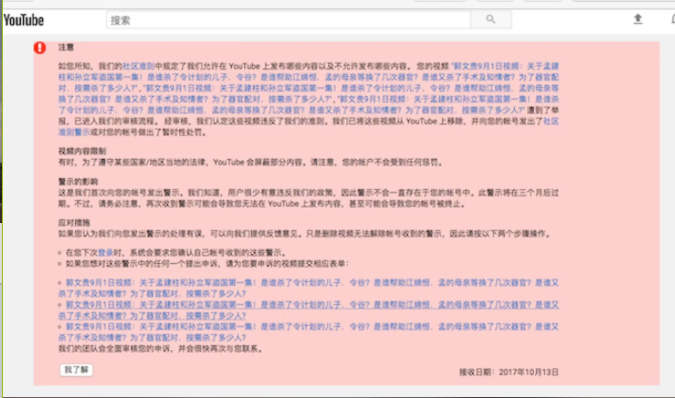The height and width of the screenshot is (398, 675).
Task: Click the YouTube logo
Action: tap(24, 20)
